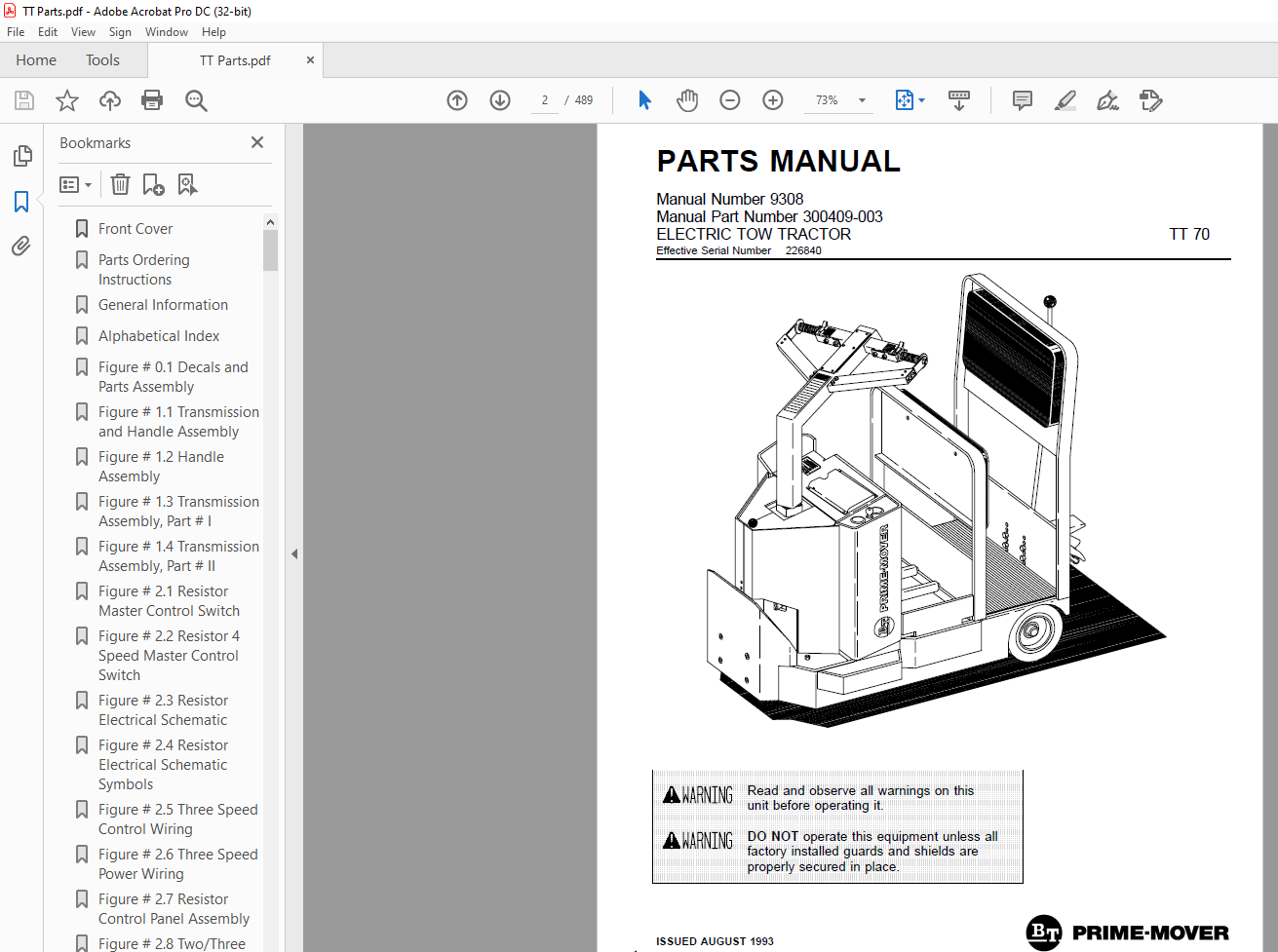This screenshot has height=952, width=1278.
Task: Click the scrolling mode icon
Action: click(x=959, y=100)
